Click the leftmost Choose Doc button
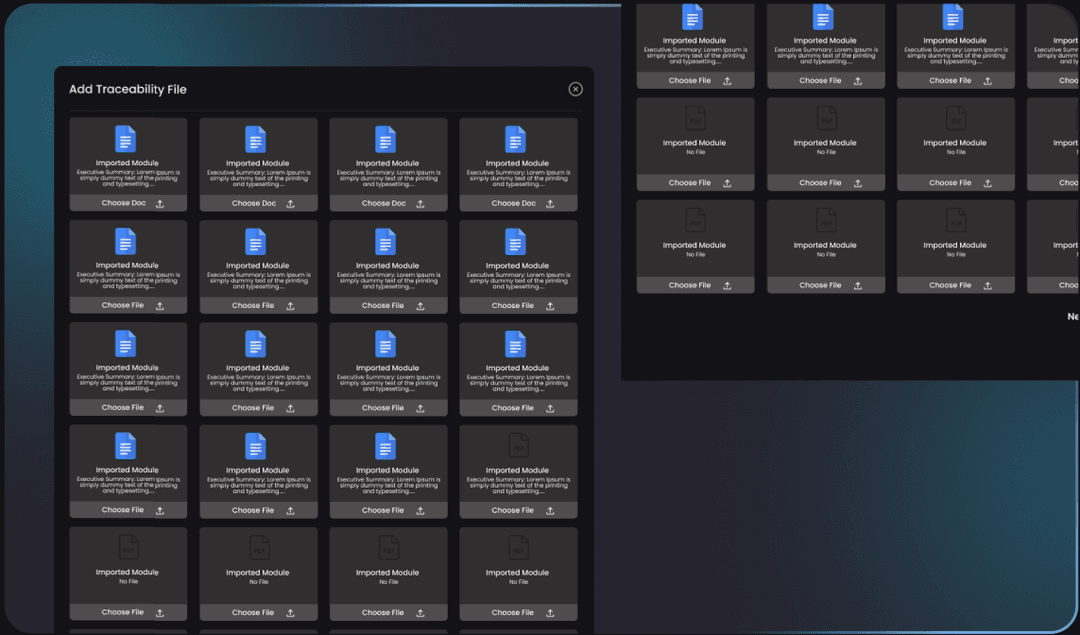The height and width of the screenshot is (635, 1080). (123, 203)
